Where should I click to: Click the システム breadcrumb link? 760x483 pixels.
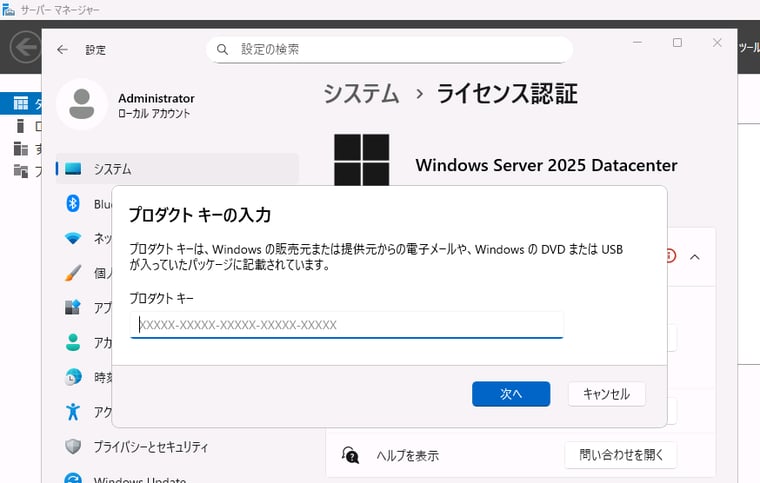[361, 93]
